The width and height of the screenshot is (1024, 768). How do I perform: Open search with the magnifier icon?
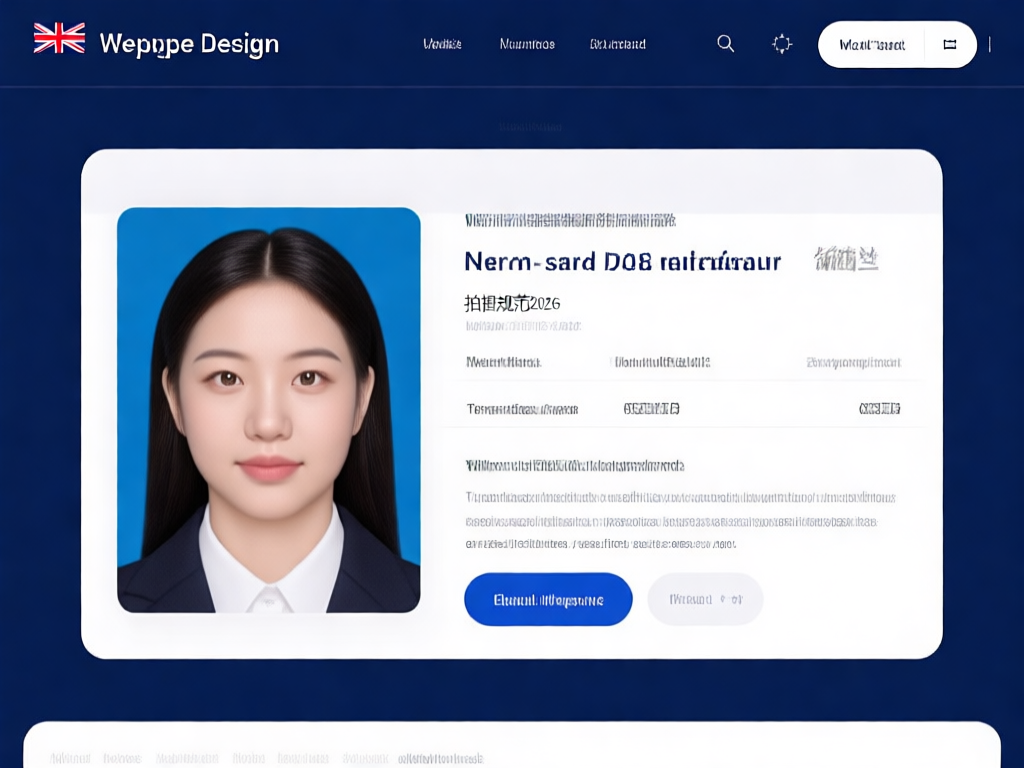(x=726, y=44)
